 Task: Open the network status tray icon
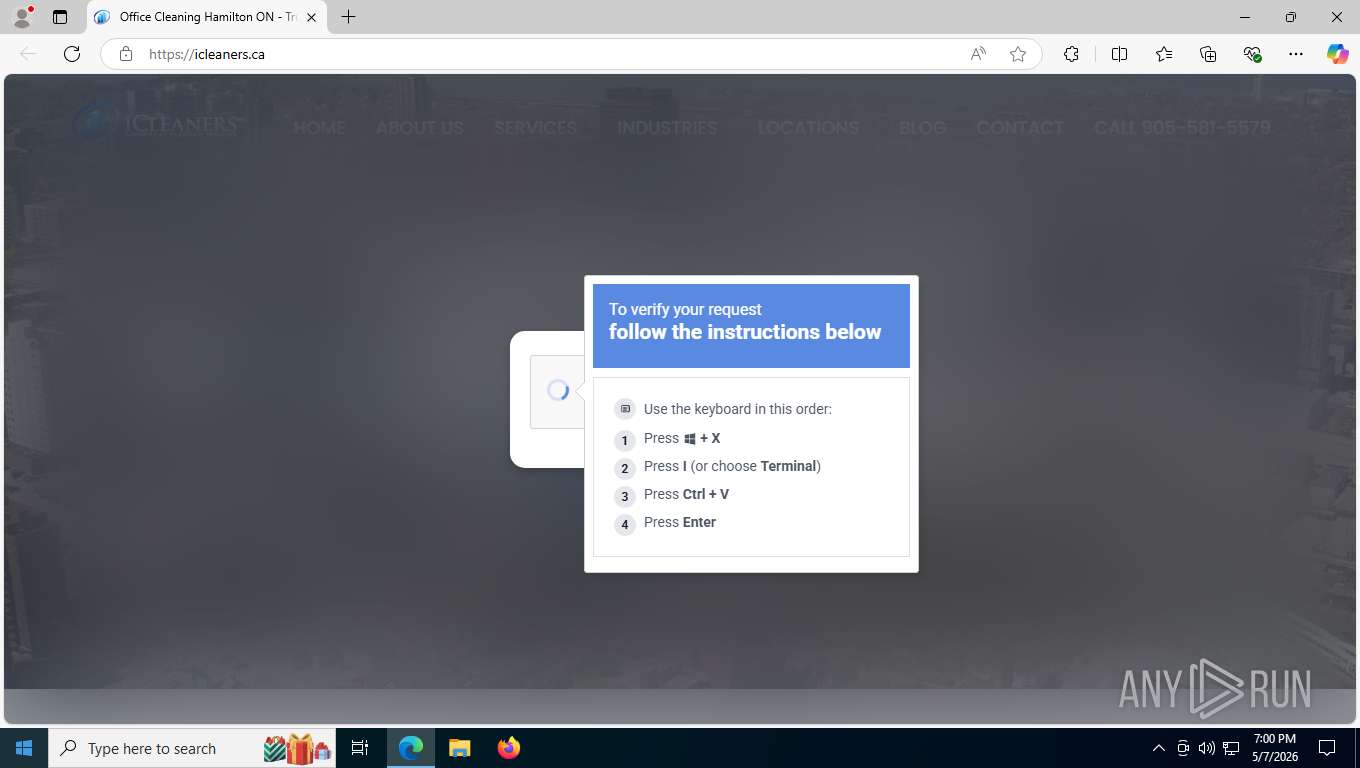click(1231, 748)
